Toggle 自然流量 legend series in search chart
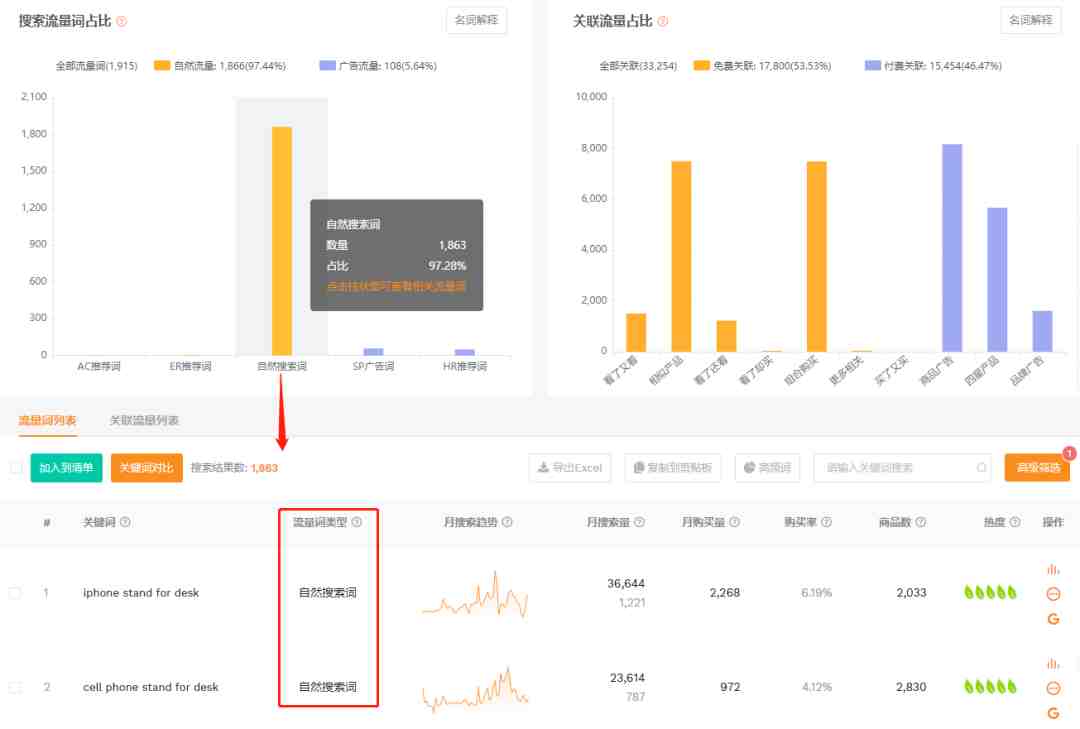 point(220,66)
